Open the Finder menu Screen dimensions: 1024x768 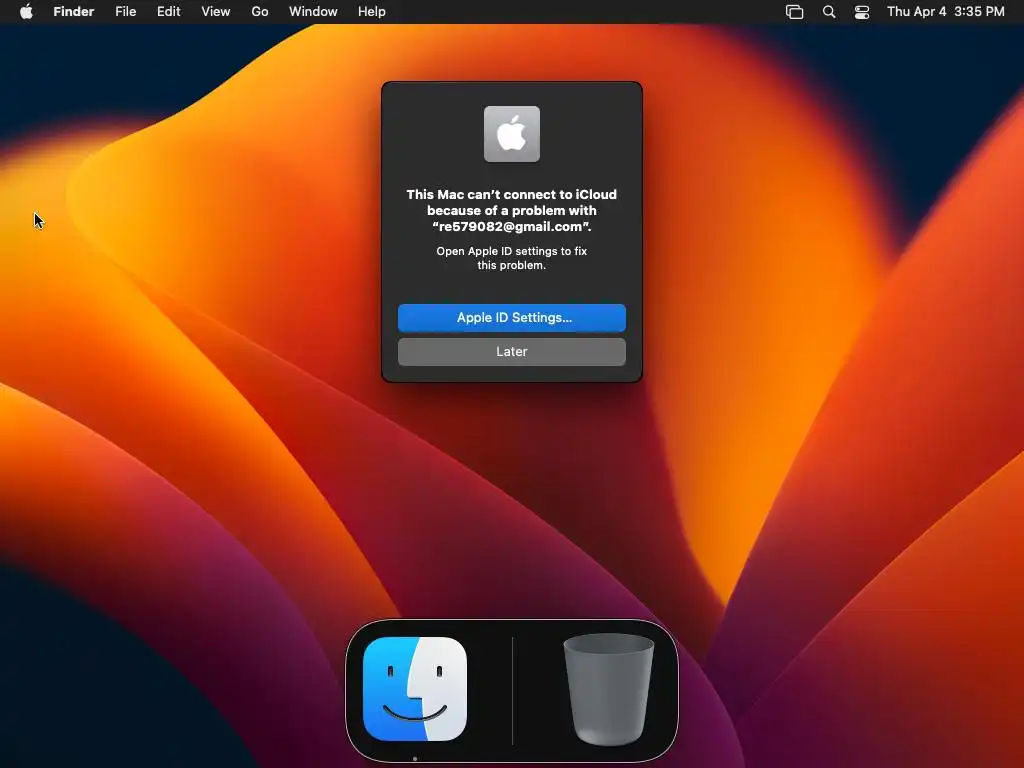click(x=74, y=12)
